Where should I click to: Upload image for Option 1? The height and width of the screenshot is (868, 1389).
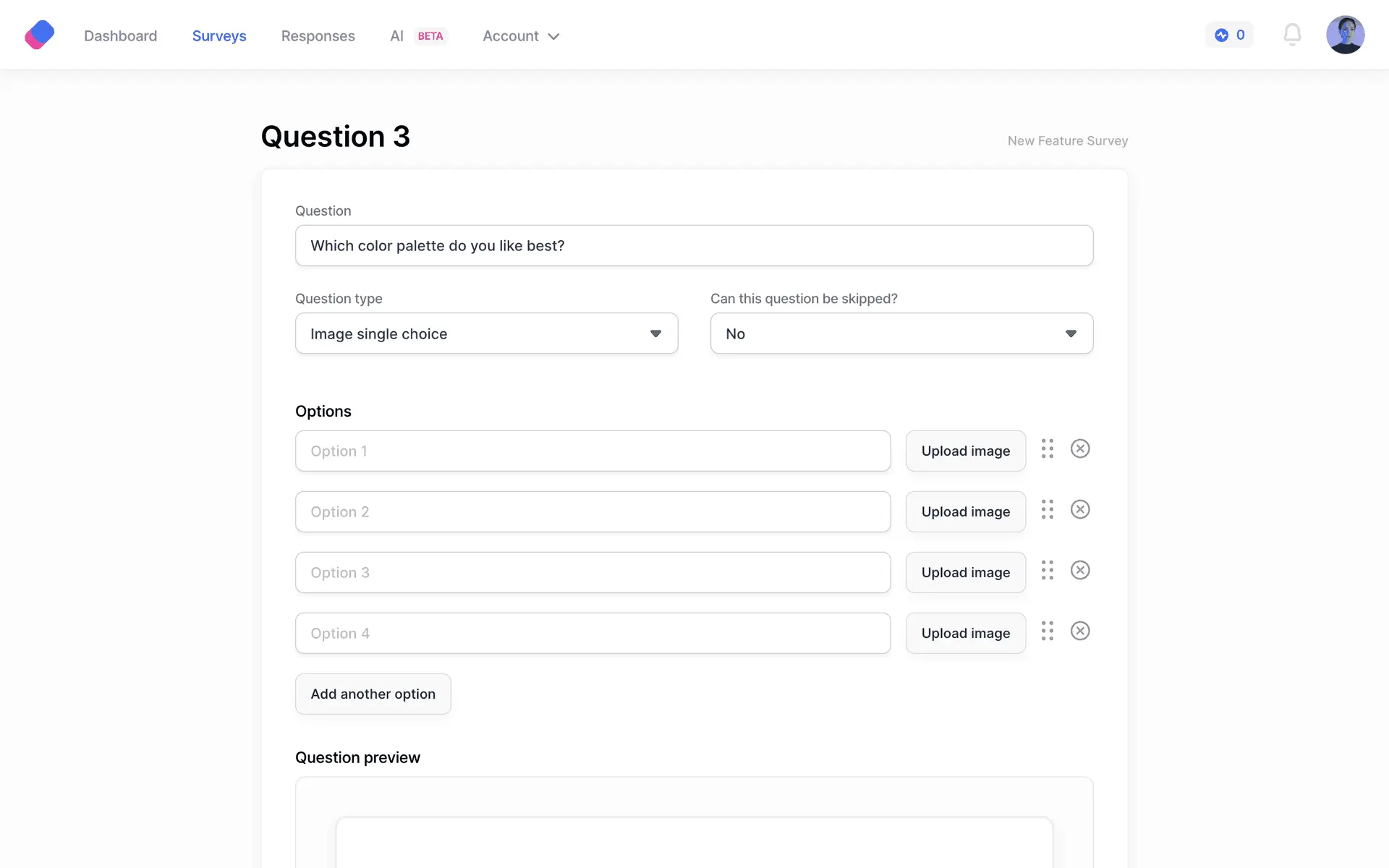pos(965,451)
